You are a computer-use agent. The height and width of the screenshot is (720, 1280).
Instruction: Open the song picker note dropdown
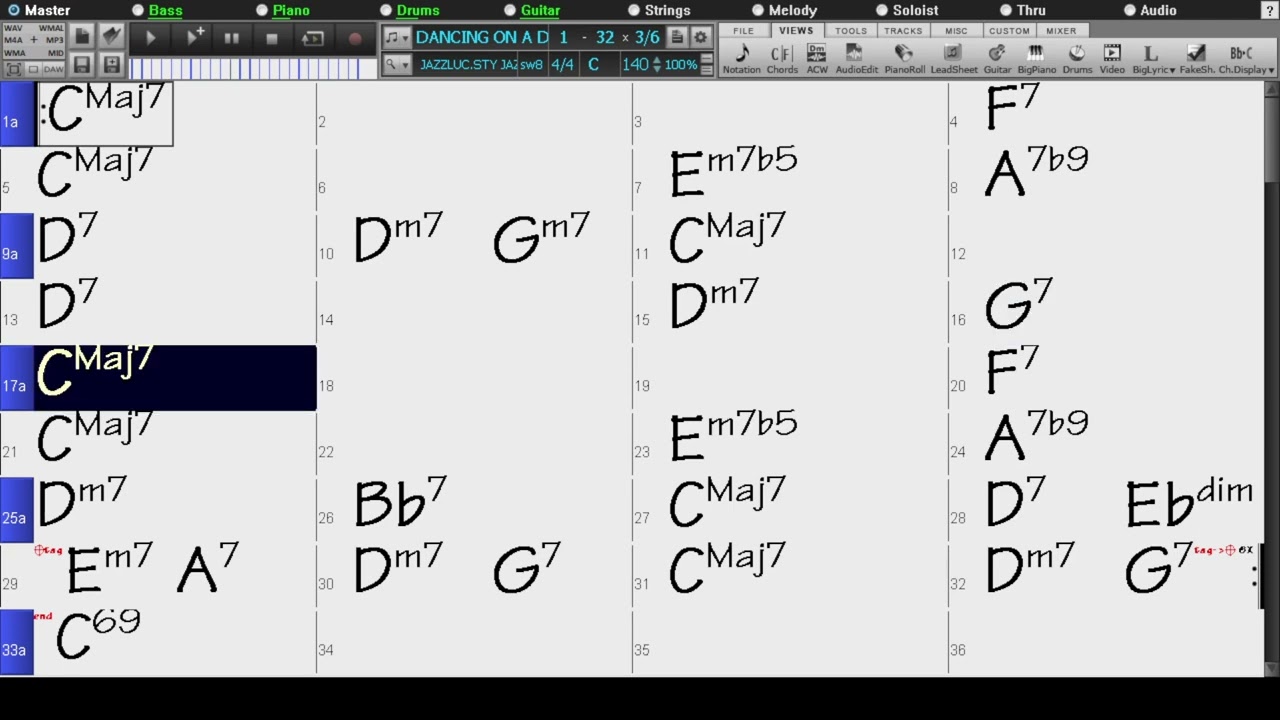[x=397, y=38]
